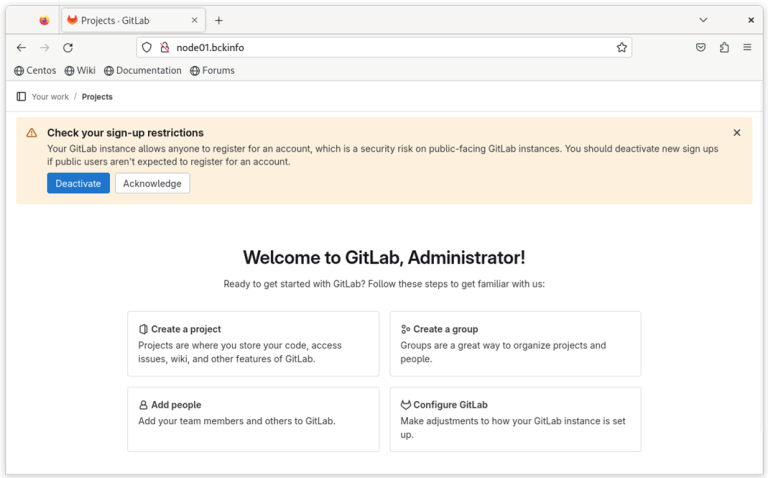Click the project icon beside Create a project
Viewport: 768px width, 478px height.
point(143,329)
